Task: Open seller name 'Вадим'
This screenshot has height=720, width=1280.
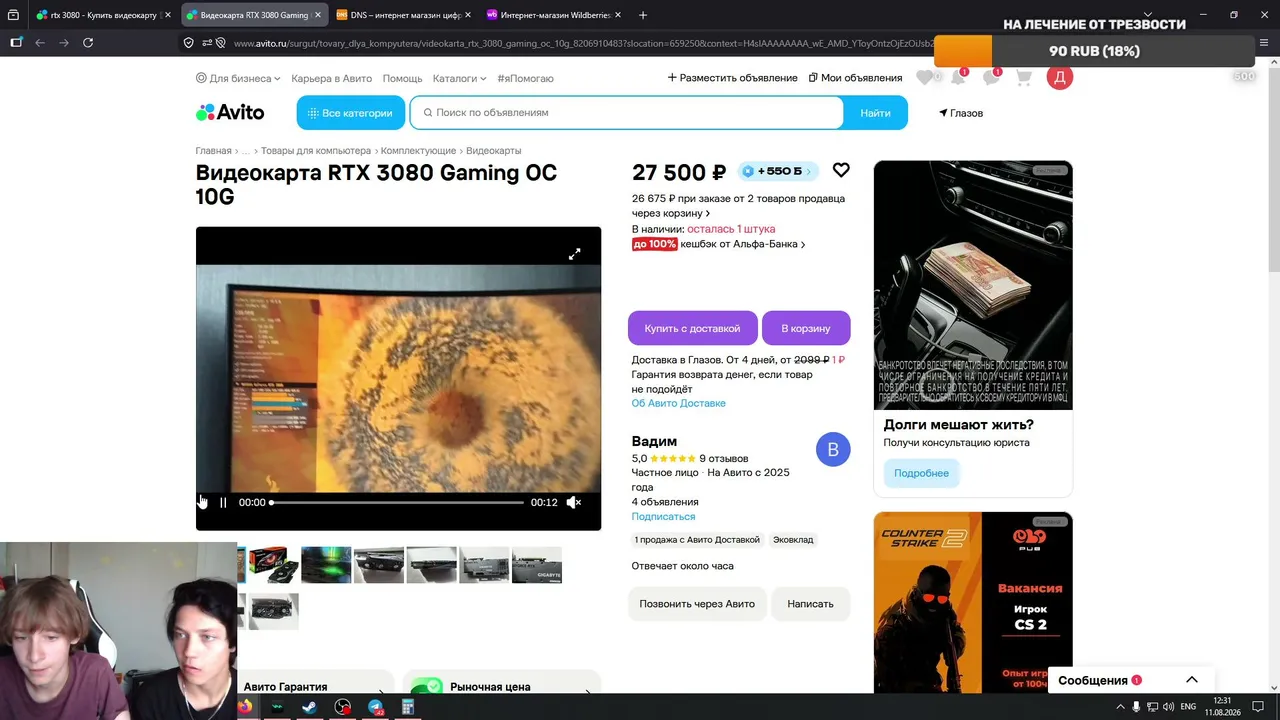Action: [654, 441]
